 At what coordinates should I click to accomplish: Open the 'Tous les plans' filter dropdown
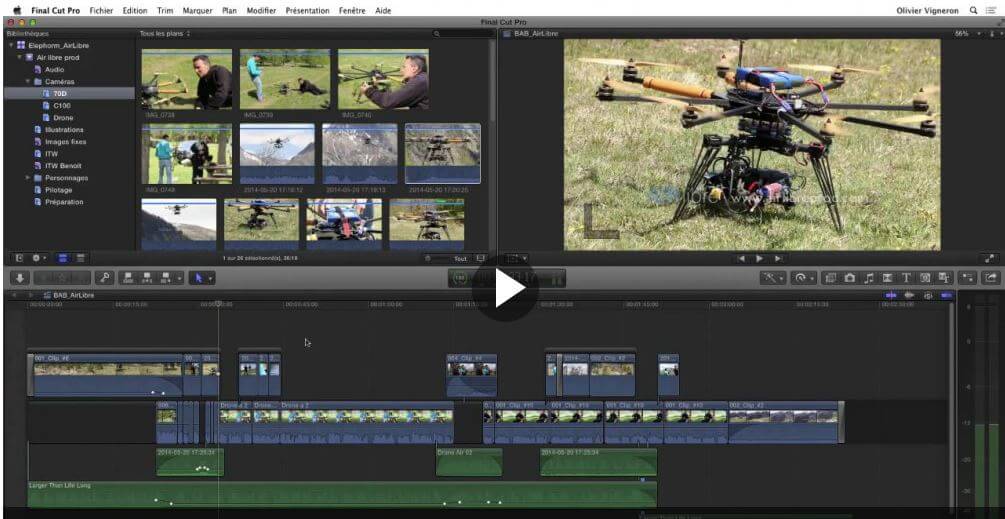coord(164,33)
